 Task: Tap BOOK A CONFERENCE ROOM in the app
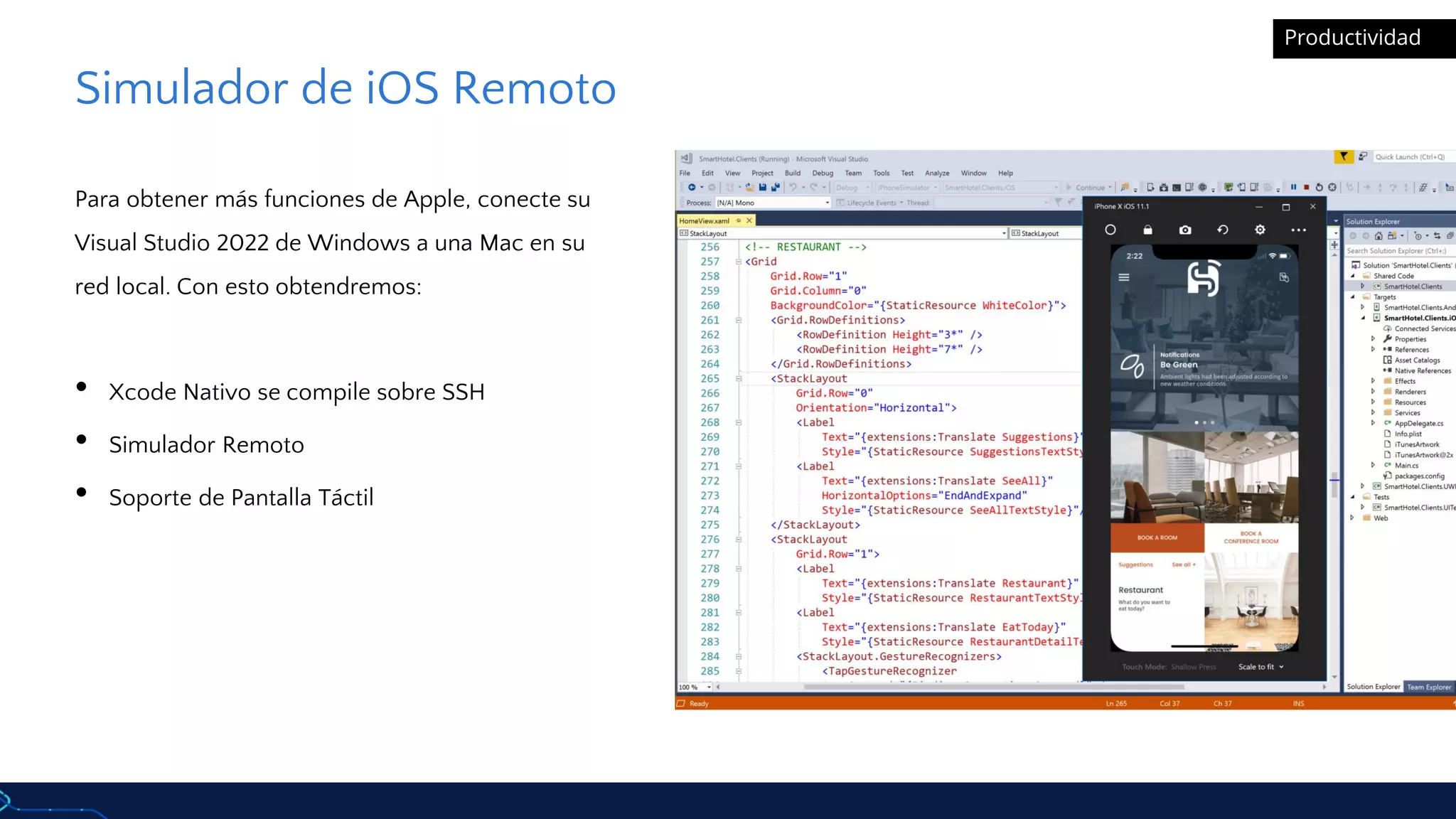(x=1251, y=537)
